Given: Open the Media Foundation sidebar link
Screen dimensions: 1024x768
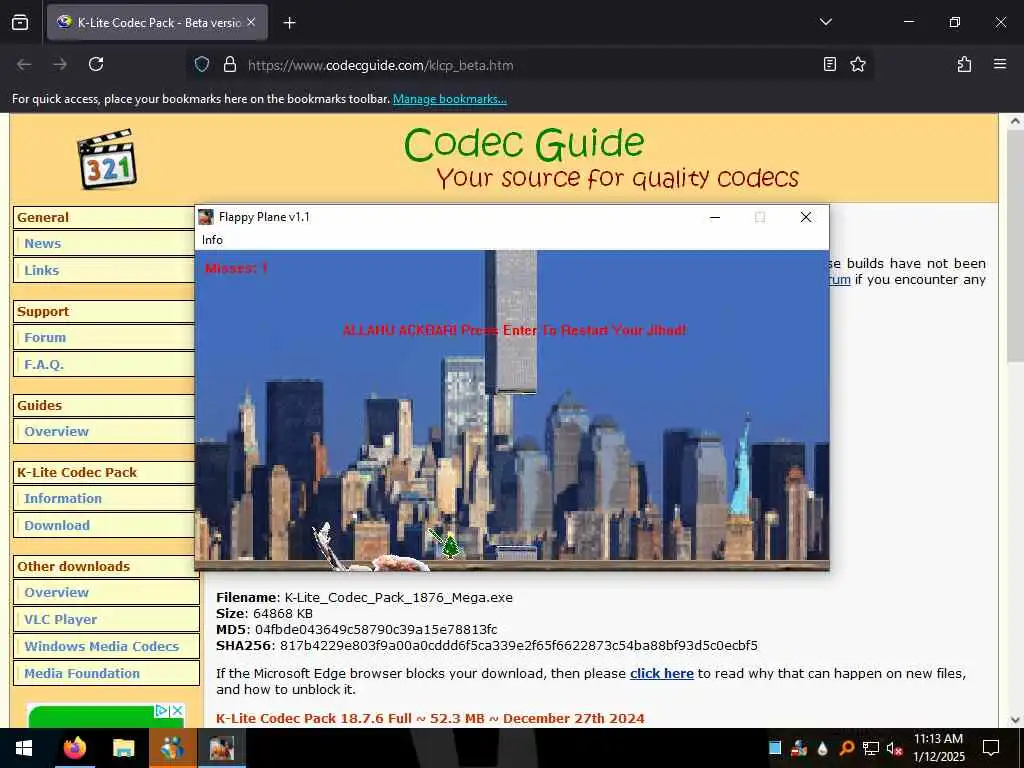Looking at the screenshot, I should point(82,673).
